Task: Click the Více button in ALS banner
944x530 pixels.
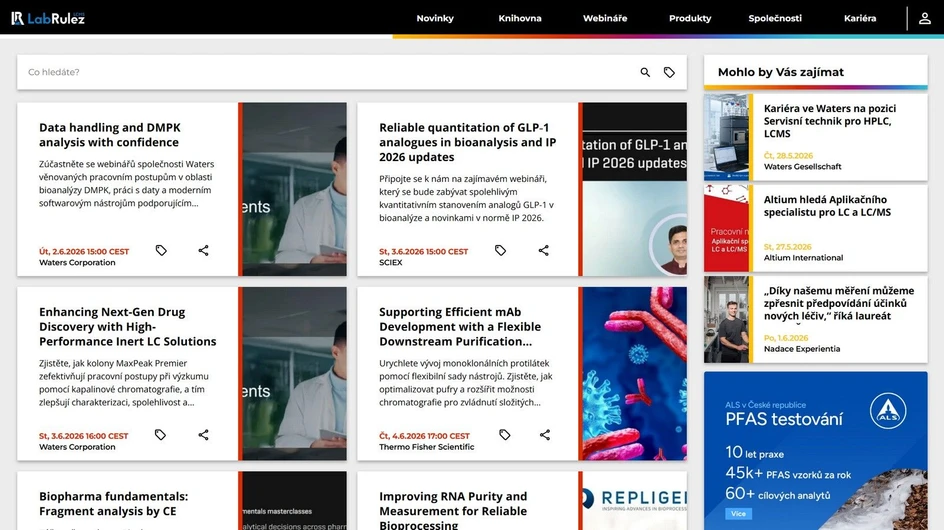Action: 738,514
